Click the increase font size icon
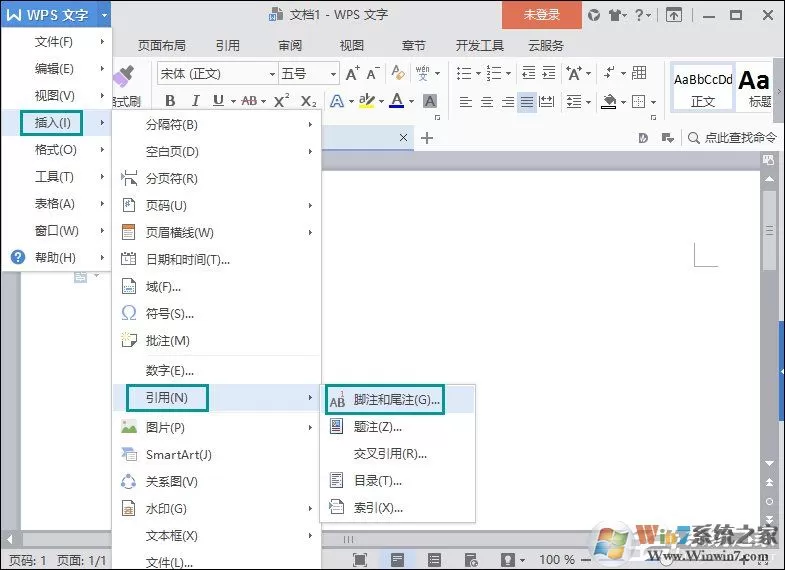This screenshot has width=785, height=570. pyautogui.click(x=352, y=74)
